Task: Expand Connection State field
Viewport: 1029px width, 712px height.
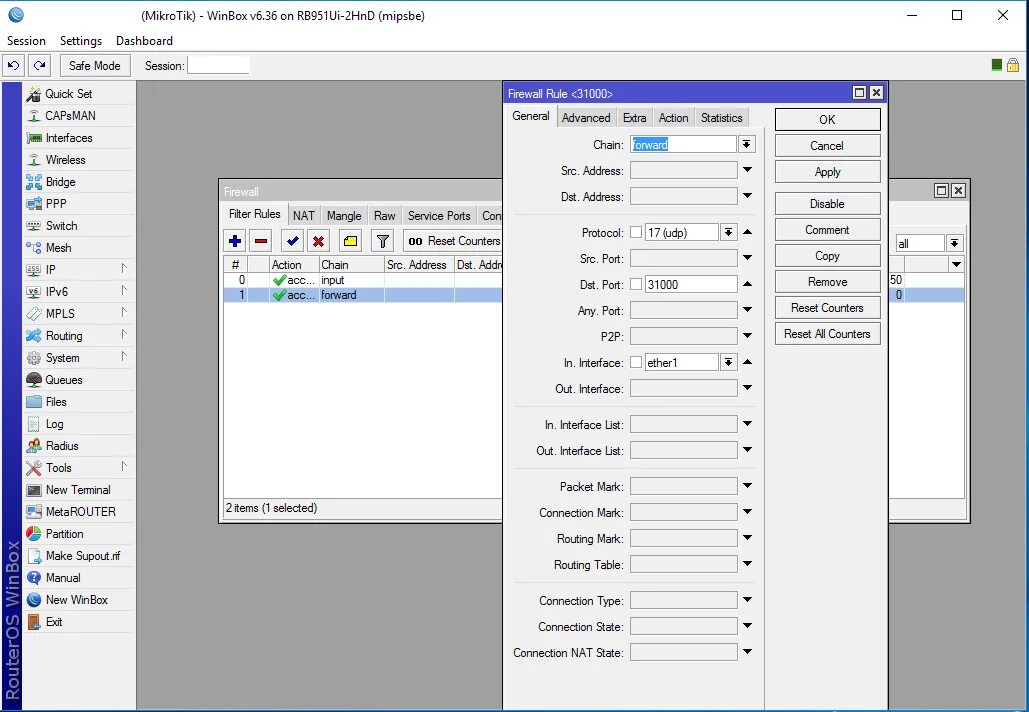Action: (747, 626)
